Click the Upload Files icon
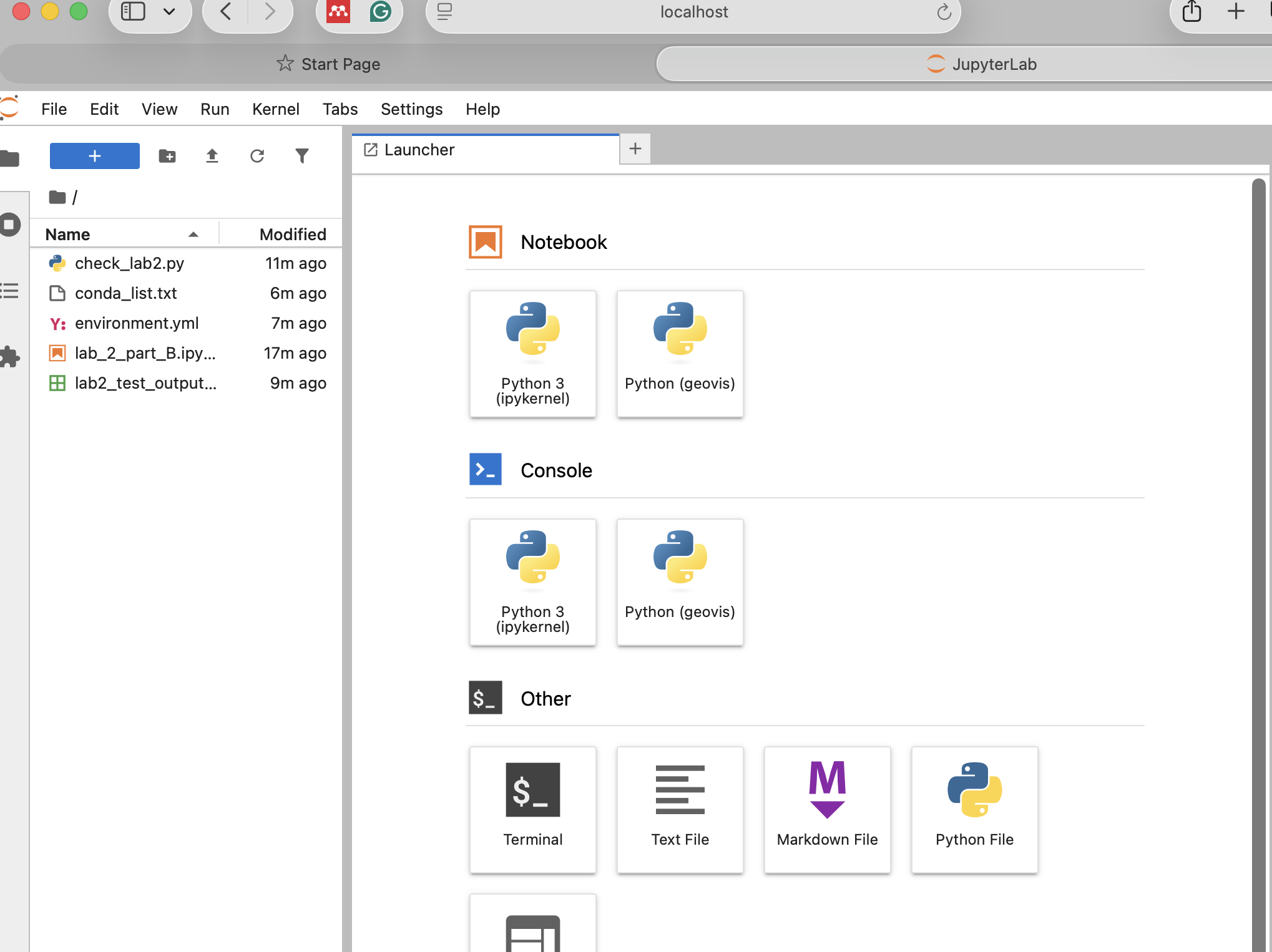This screenshot has width=1272, height=952. (212, 156)
